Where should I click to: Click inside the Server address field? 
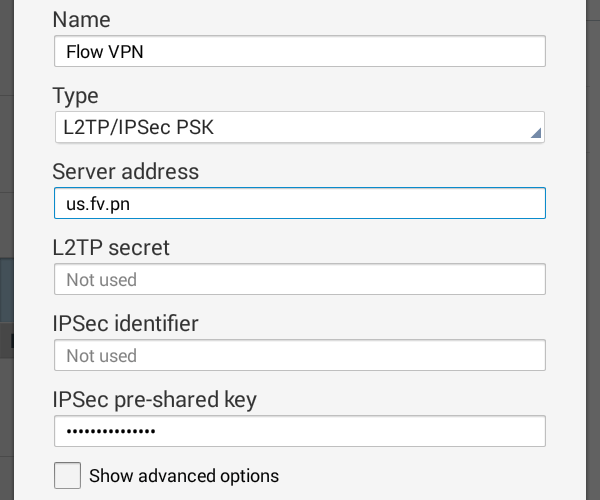coord(298,203)
